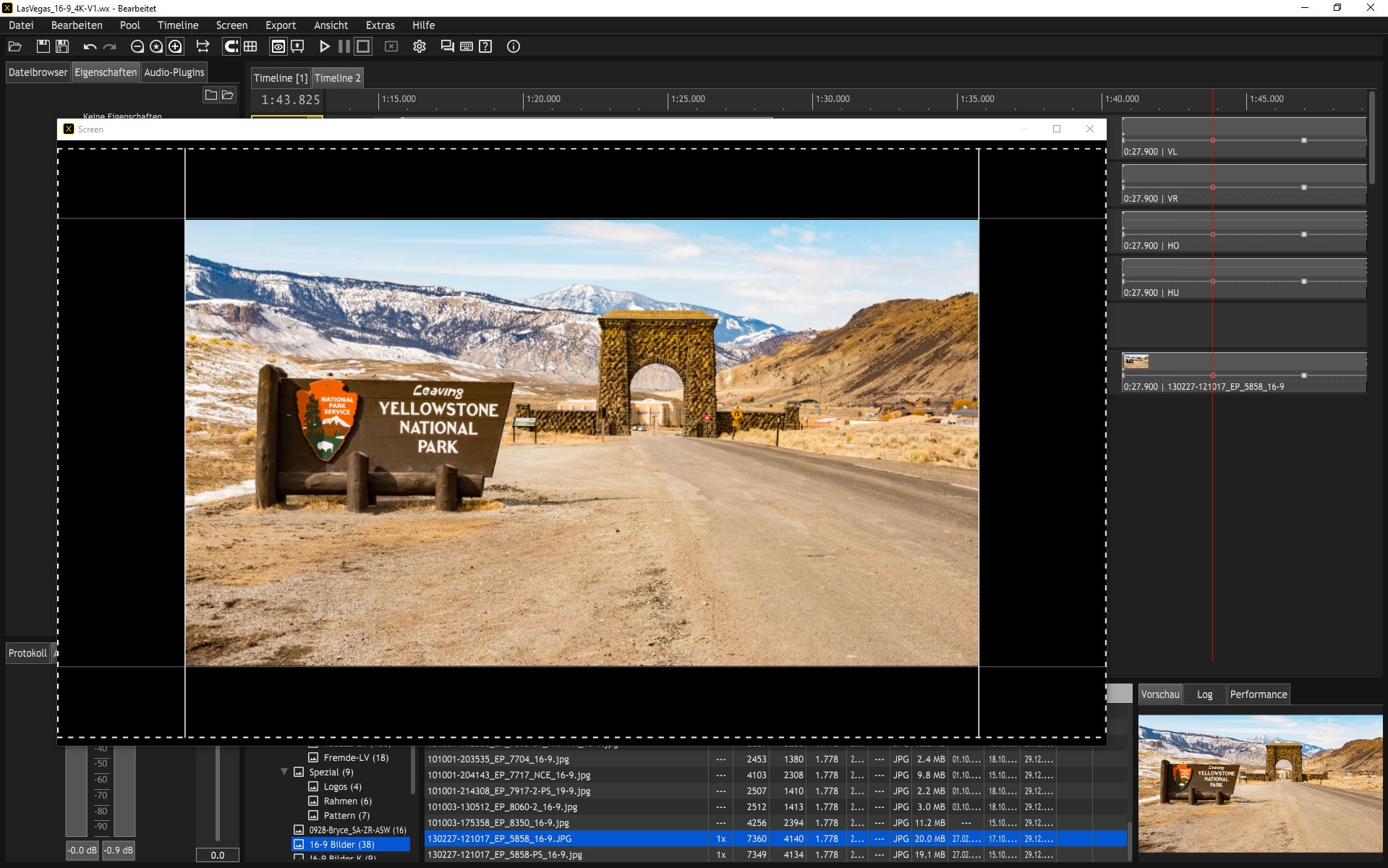Switch to the Dateibrowser tab
1388x868 pixels.
(38, 72)
